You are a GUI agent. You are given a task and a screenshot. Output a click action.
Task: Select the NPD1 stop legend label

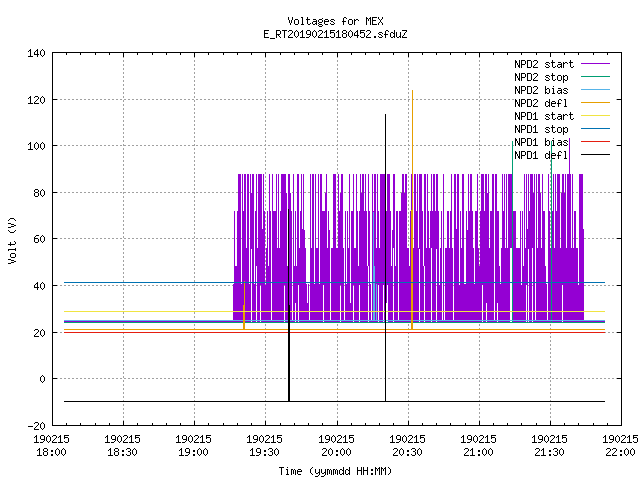[x=541, y=129]
